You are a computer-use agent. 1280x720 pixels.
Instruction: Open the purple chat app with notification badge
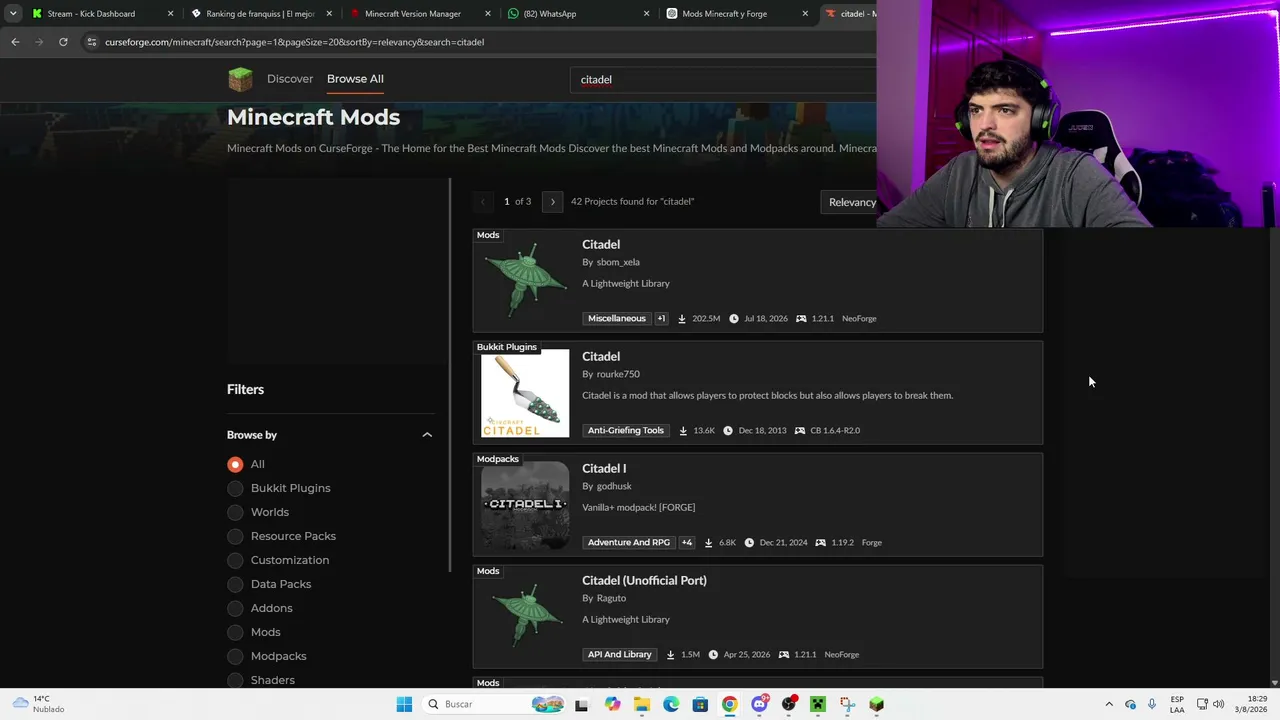pyautogui.click(x=760, y=704)
